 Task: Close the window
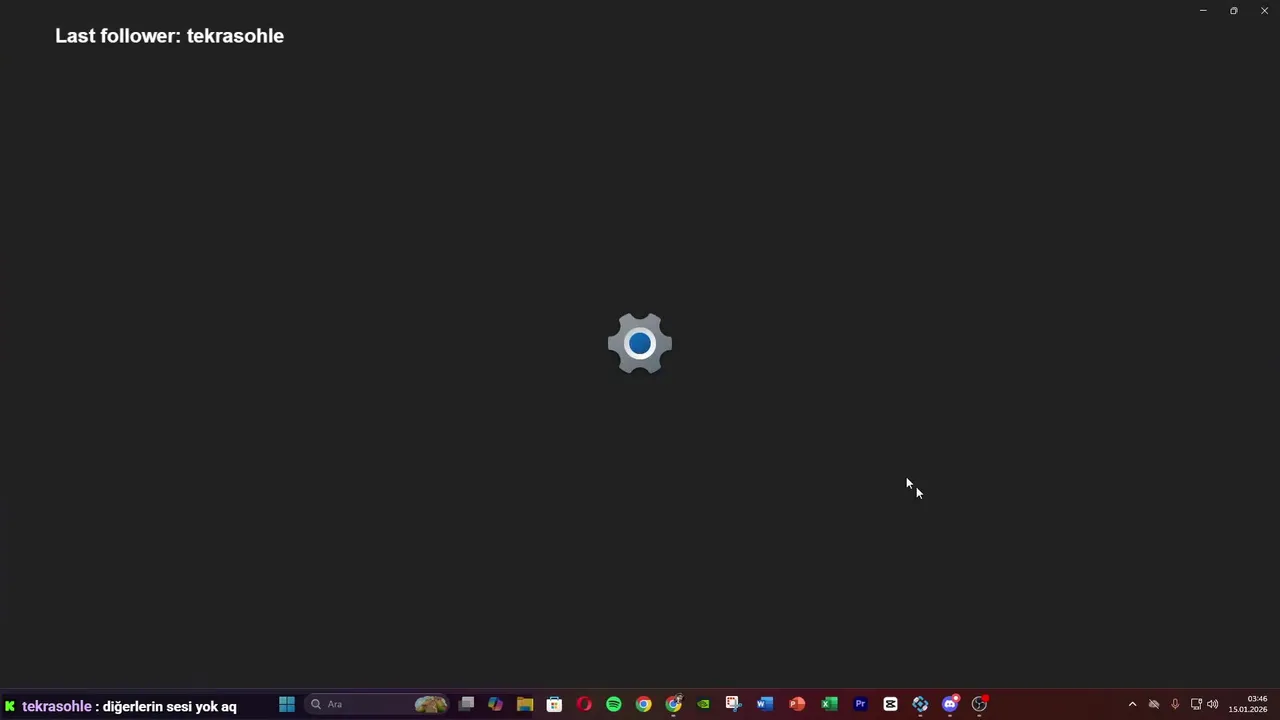point(1264,10)
